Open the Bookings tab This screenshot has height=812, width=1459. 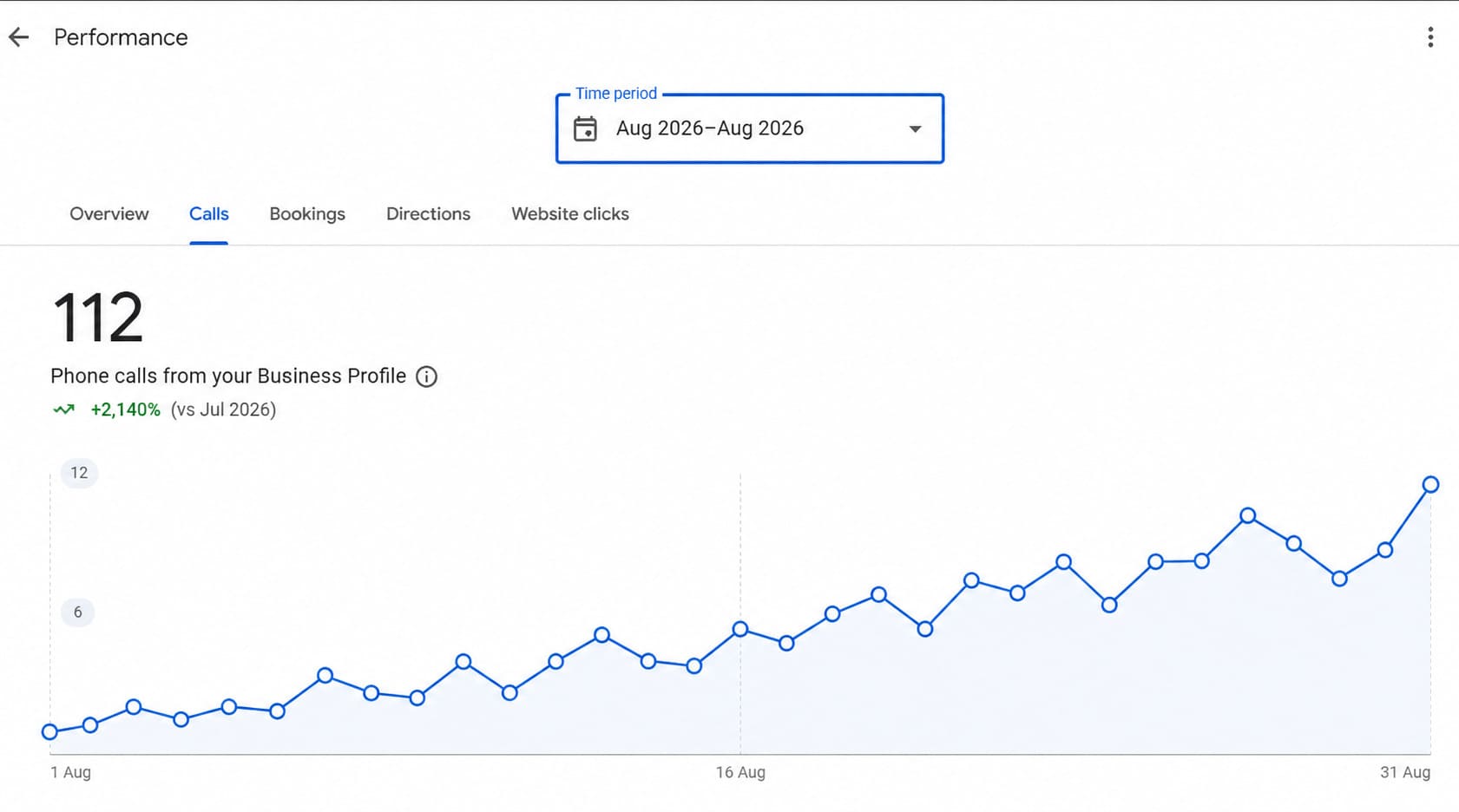[307, 214]
